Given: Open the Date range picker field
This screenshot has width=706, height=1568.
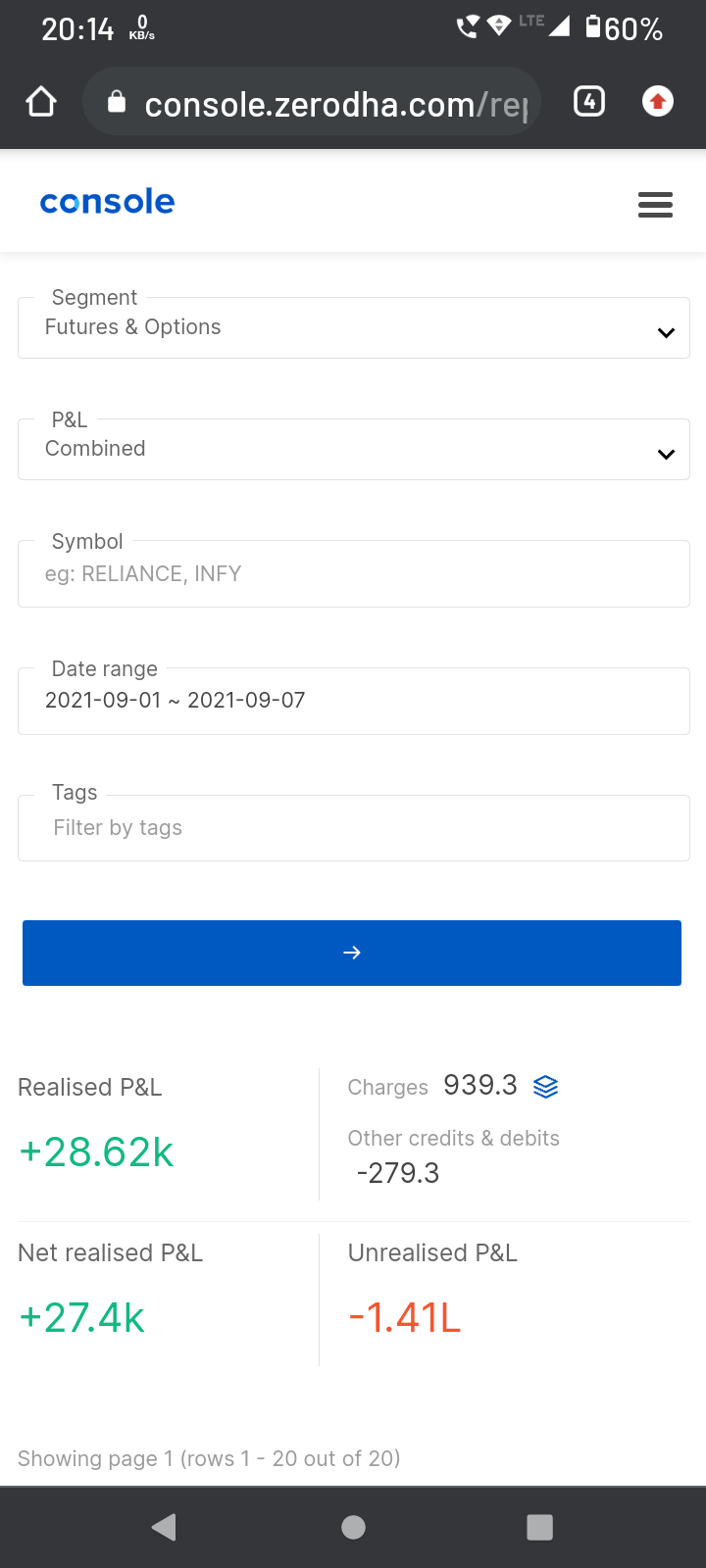Looking at the screenshot, I should [x=353, y=701].
